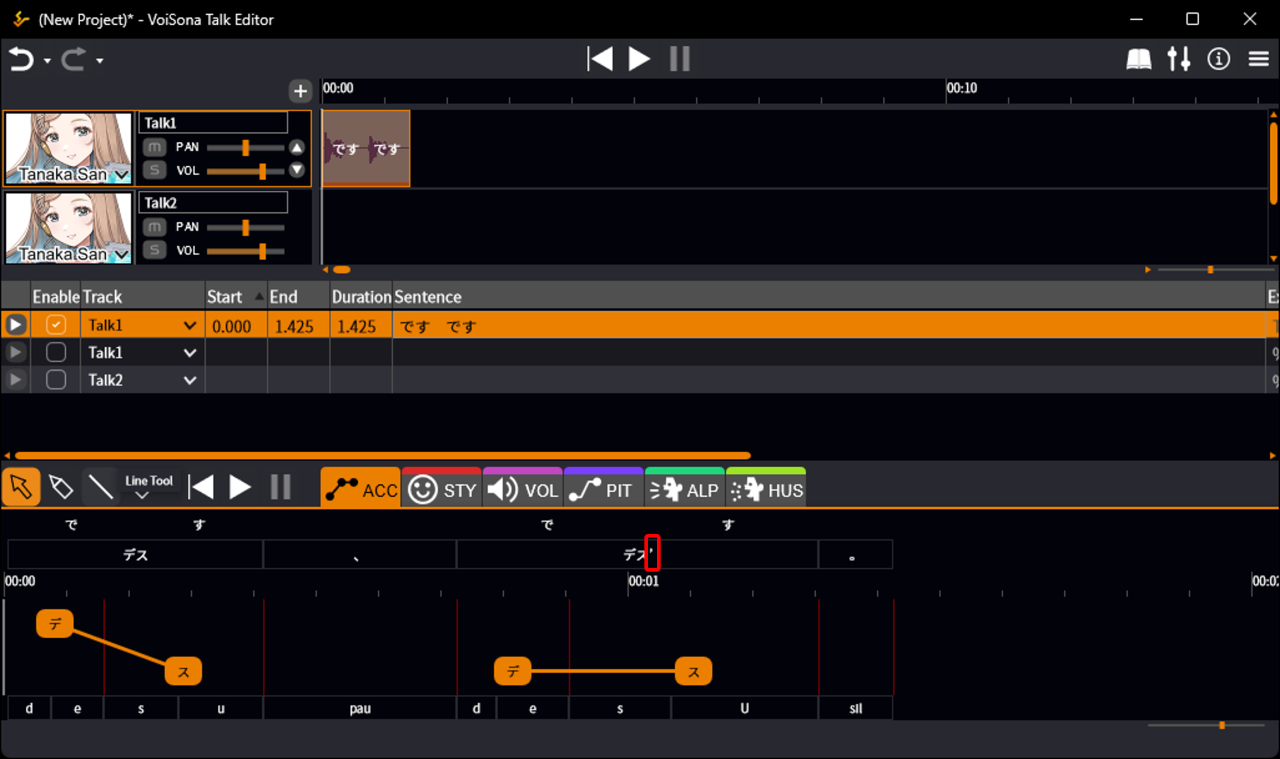Sort by the End column header
Viewport: 1280px width, 759px height.
pyautogui.click(x=299, y=297)
